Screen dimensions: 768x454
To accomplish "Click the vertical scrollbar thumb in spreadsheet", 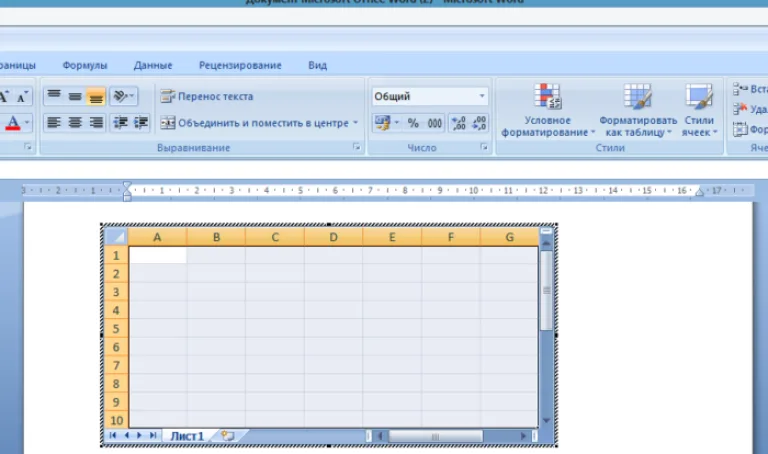I will 547,290.
